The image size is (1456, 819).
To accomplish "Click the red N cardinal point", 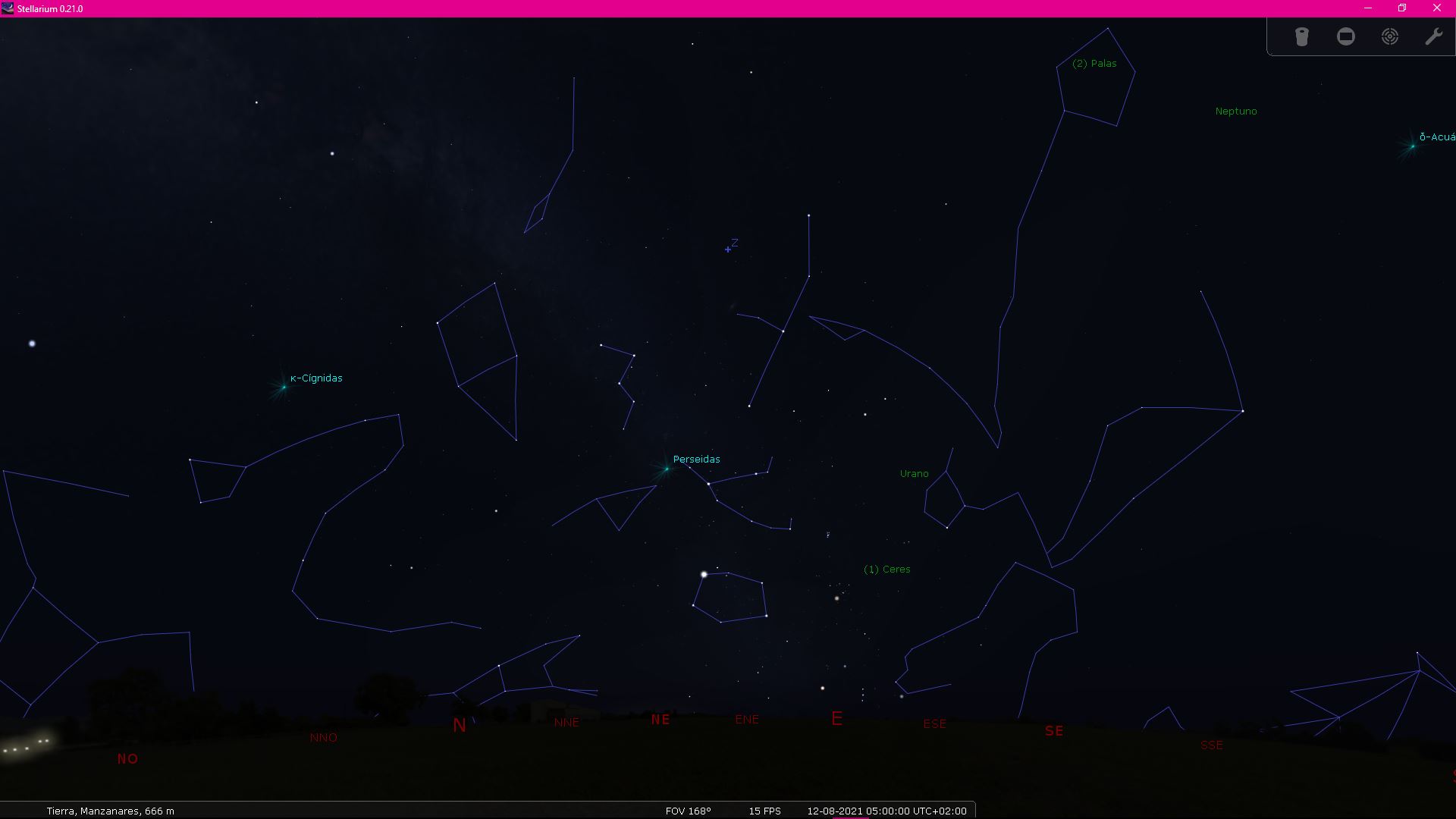I will [459, 726].
